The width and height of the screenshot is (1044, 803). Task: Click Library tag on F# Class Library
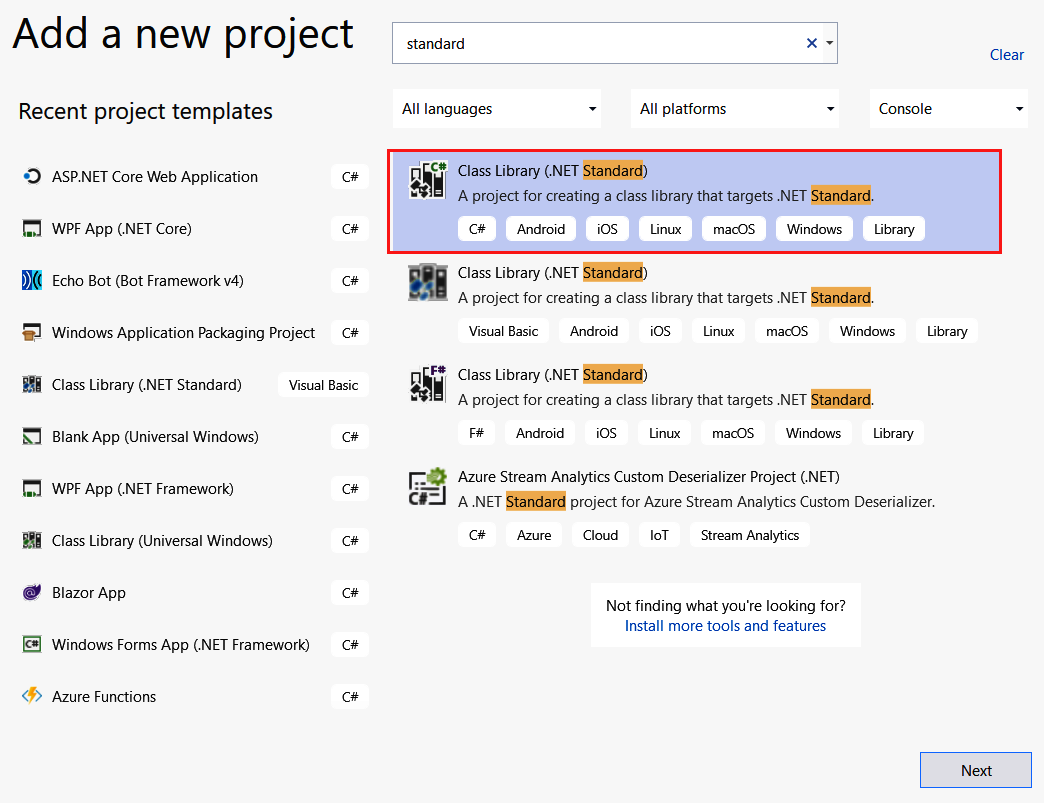[893, 433]
